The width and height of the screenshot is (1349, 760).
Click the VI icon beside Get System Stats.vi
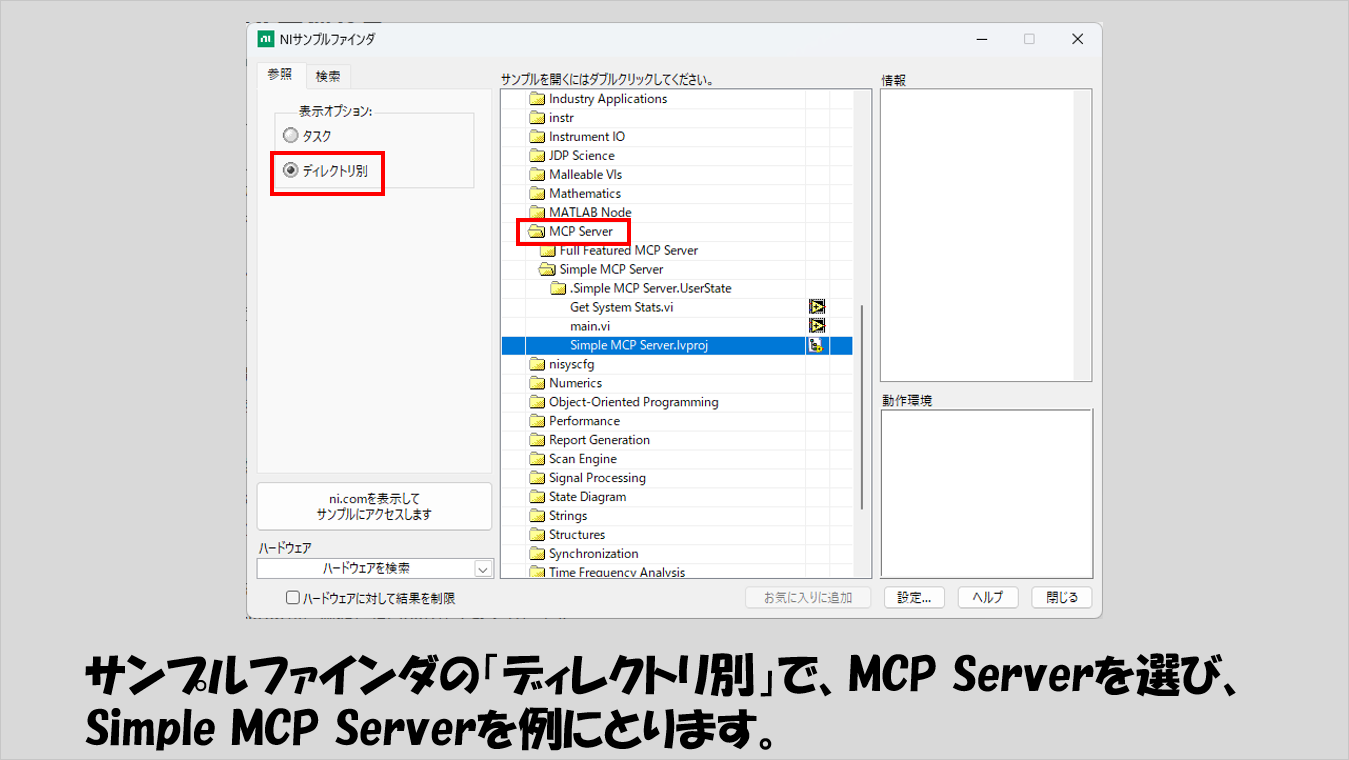[817, 307]
